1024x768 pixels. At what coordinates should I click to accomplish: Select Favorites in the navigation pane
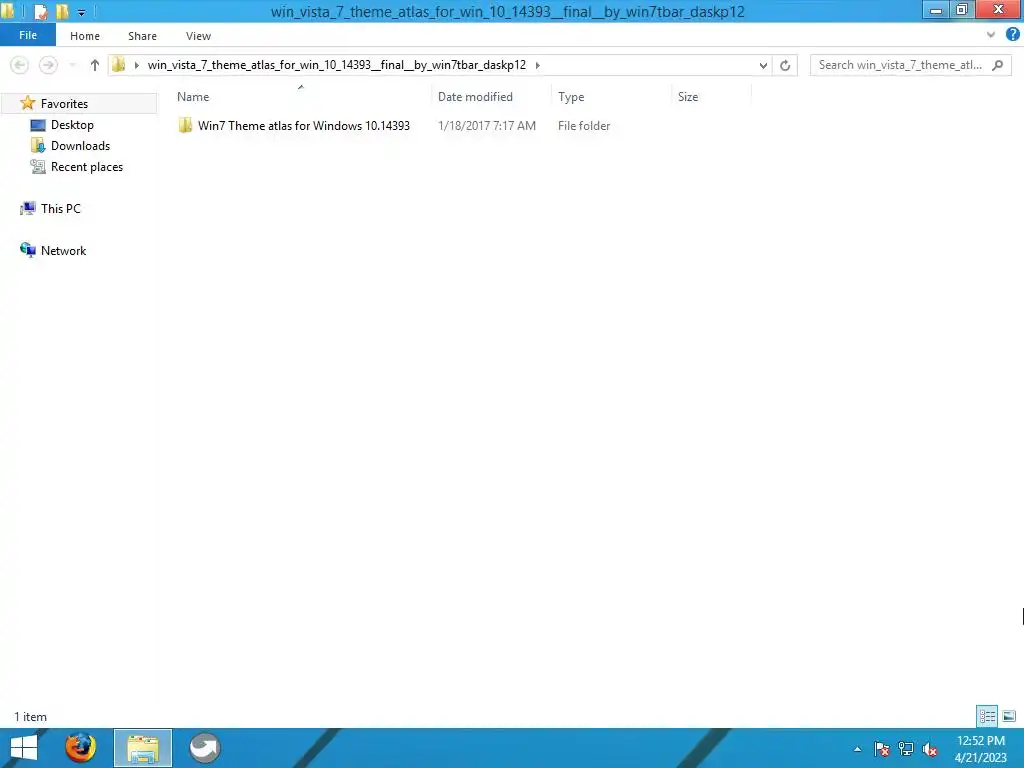point(64,103)
